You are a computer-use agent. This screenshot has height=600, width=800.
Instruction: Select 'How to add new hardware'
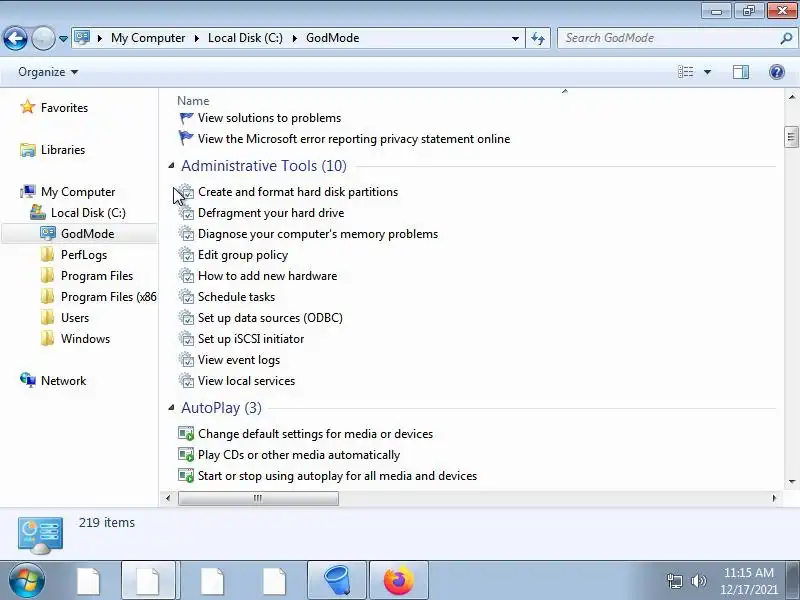[267, 276]
